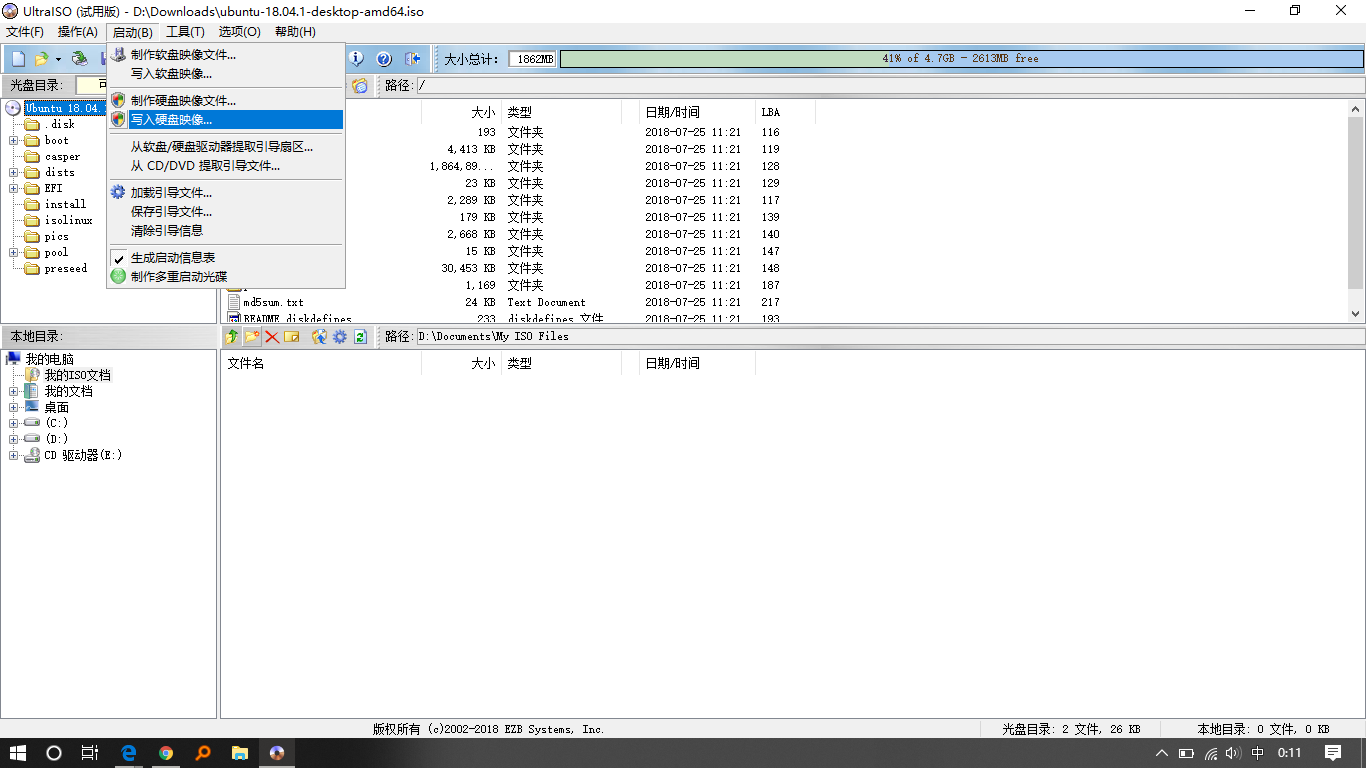Open the dropdown arrow beside the Open icon
1366x768 pixels.
pos(58,59)
